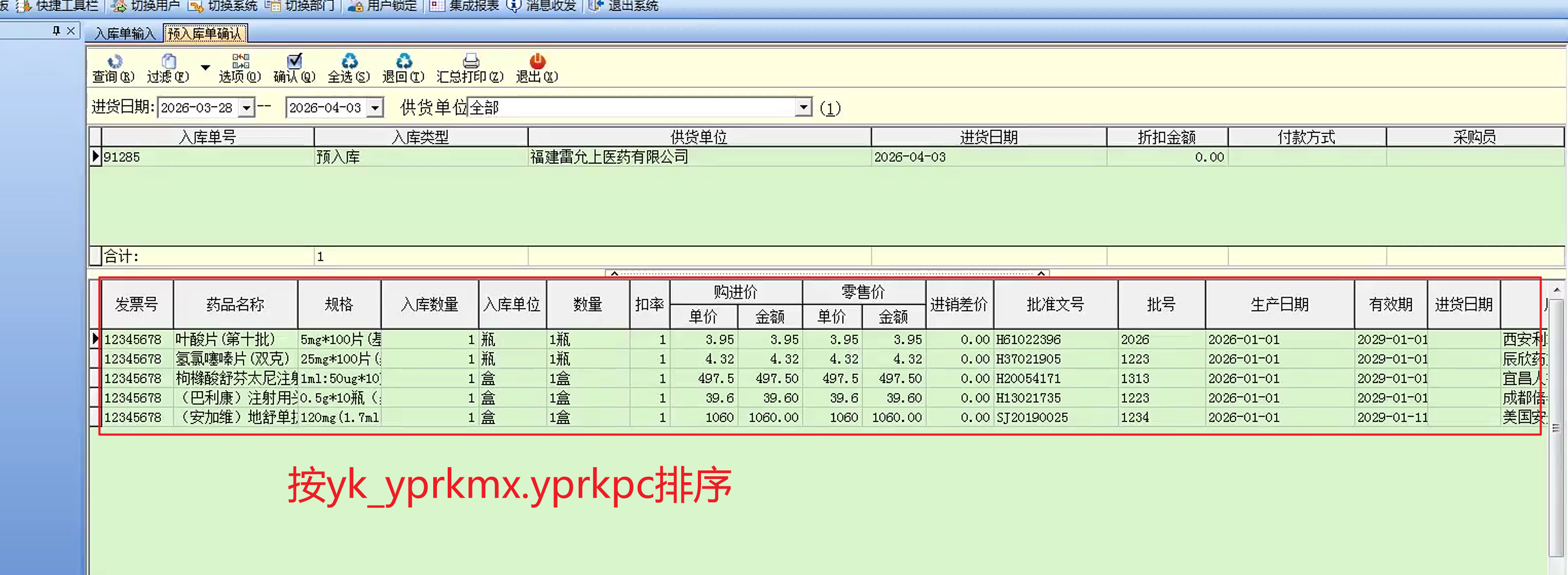Click the 查询(R) query icon
The width and height of the screenshot is (1568, 575).
pos(114,62)
